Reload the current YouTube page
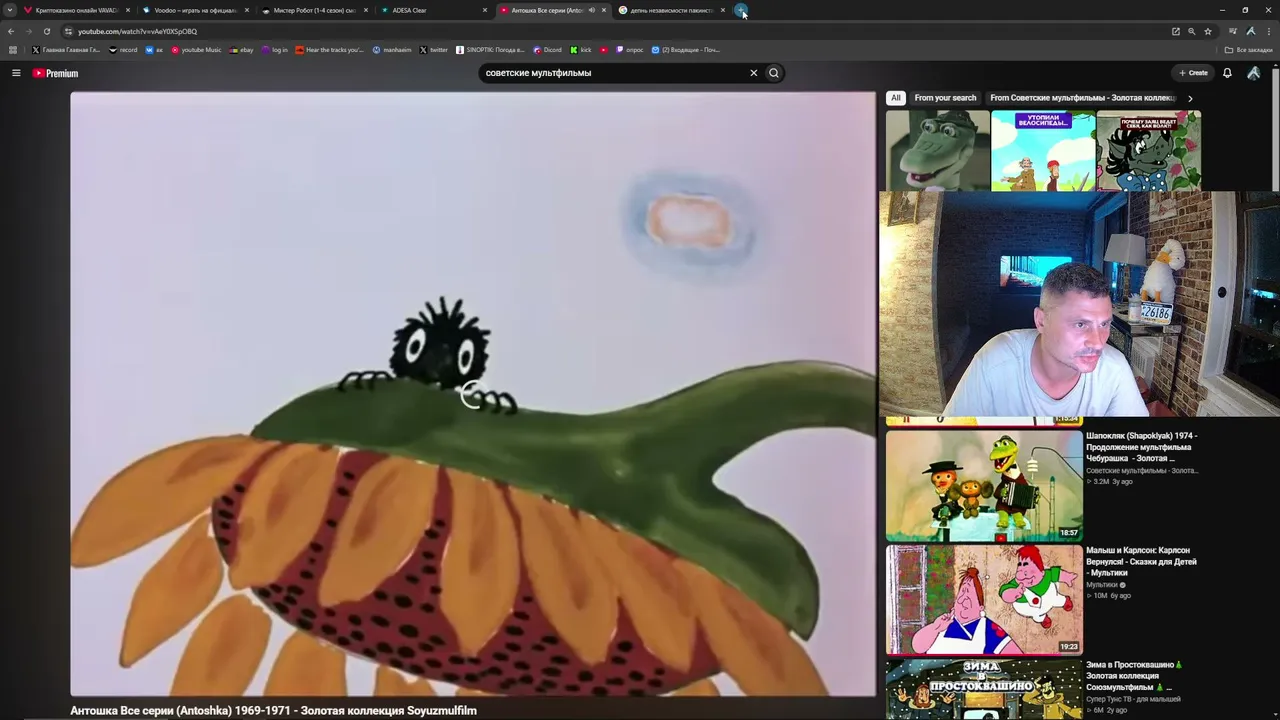This screenshot has width=1280, height=720. [46, 31]
